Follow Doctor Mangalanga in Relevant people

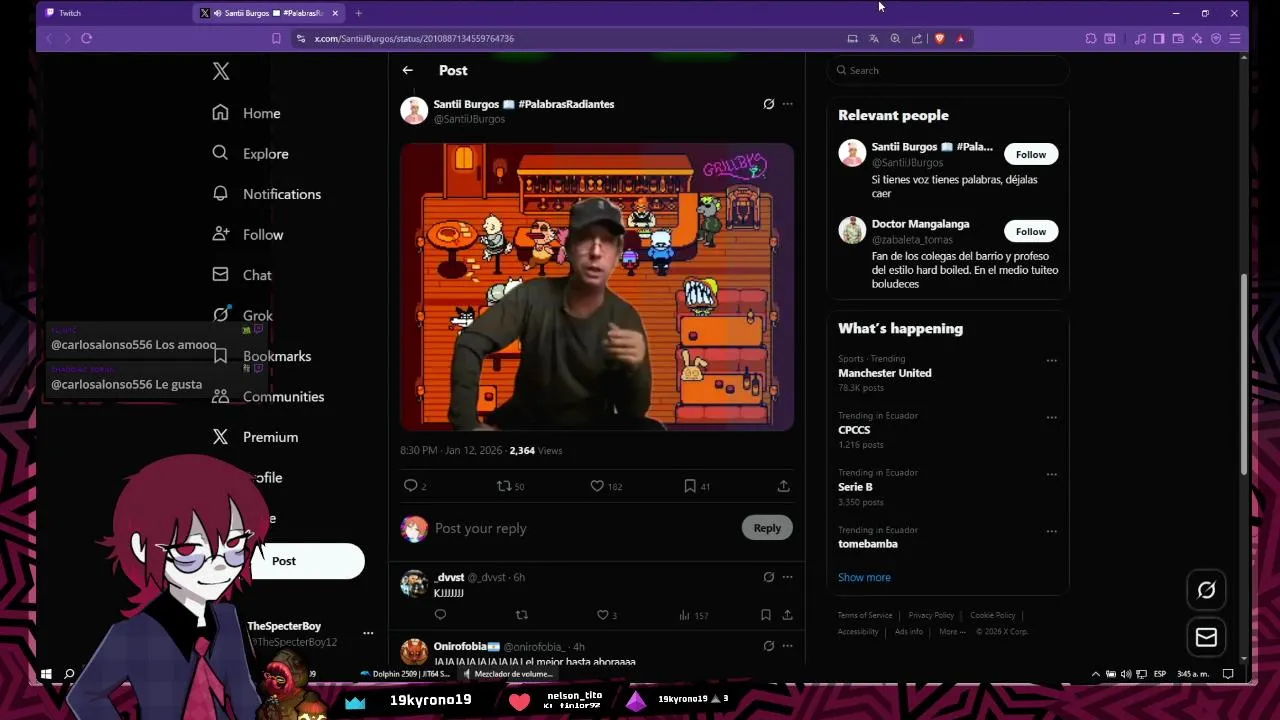click(1031, 231)
